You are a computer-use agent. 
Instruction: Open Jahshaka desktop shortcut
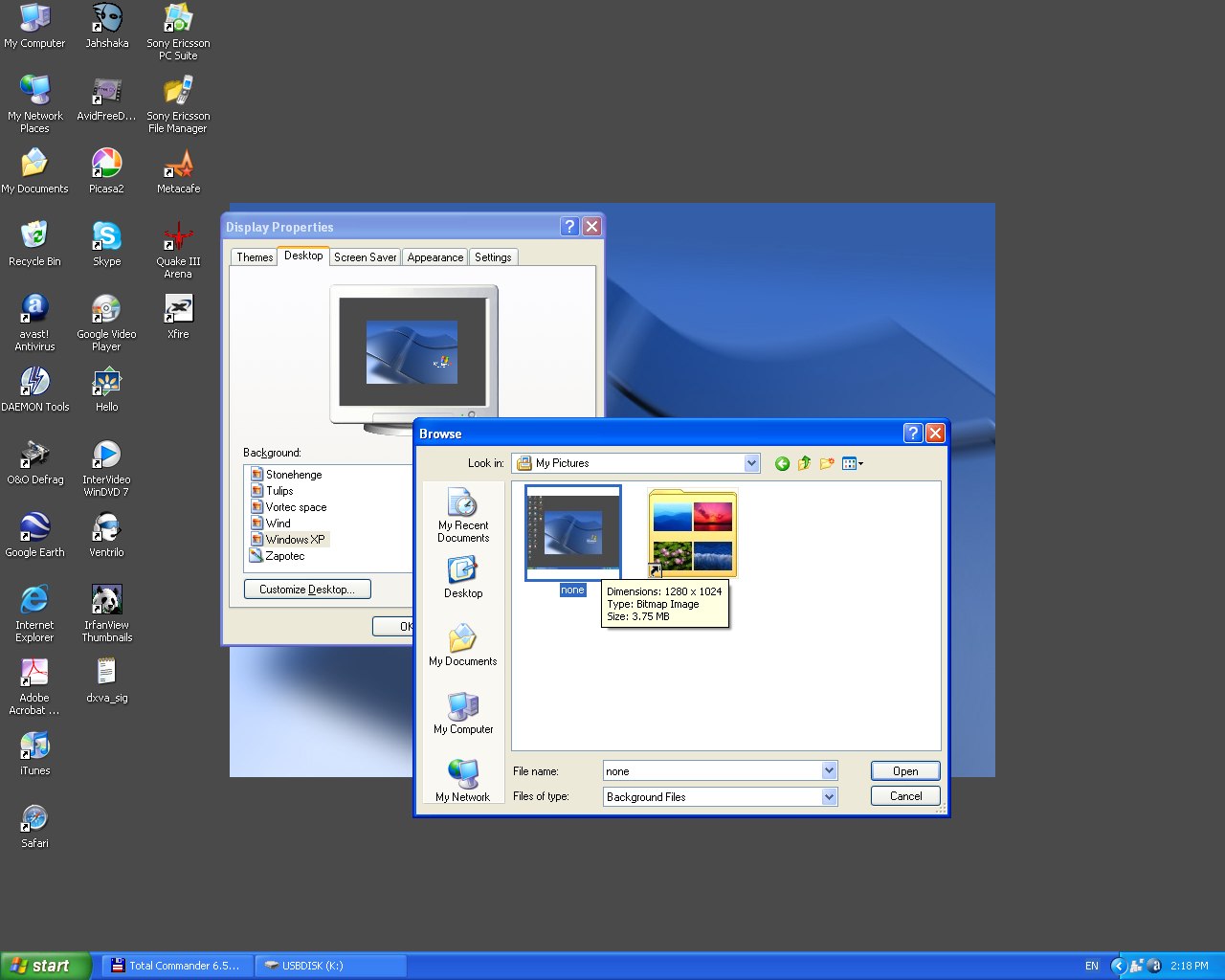(106, 26)
